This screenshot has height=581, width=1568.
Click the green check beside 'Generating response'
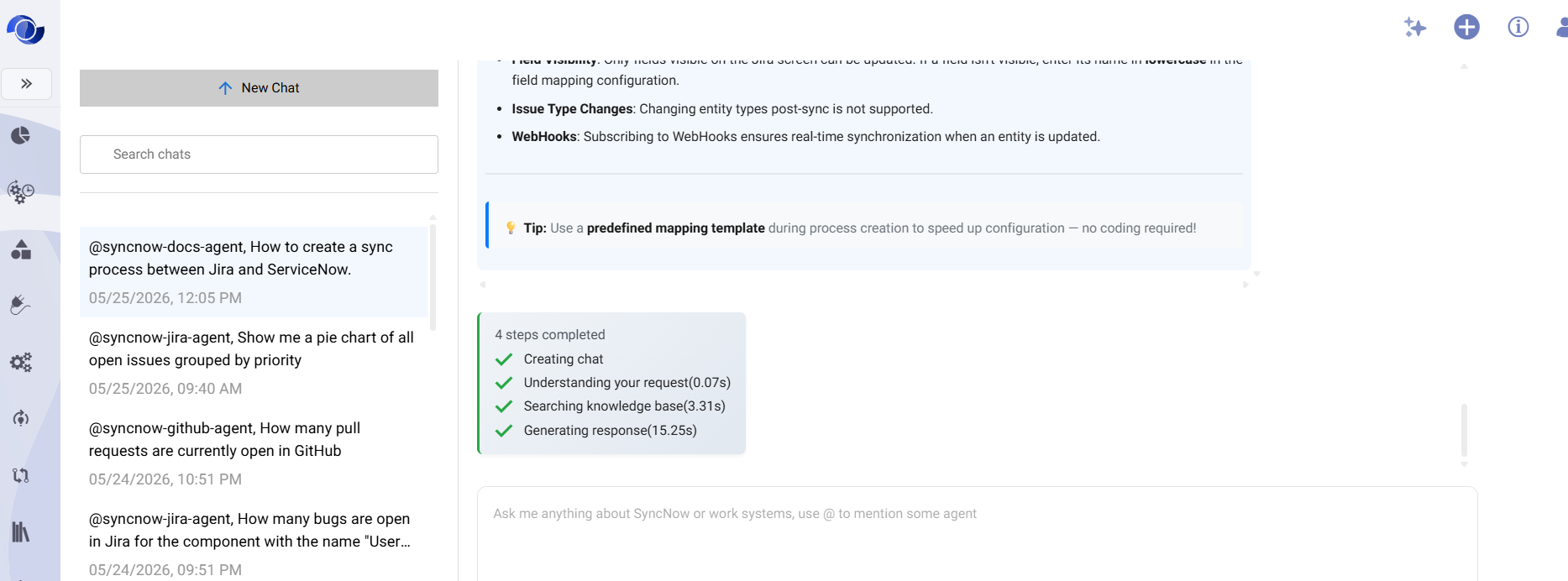504,431
